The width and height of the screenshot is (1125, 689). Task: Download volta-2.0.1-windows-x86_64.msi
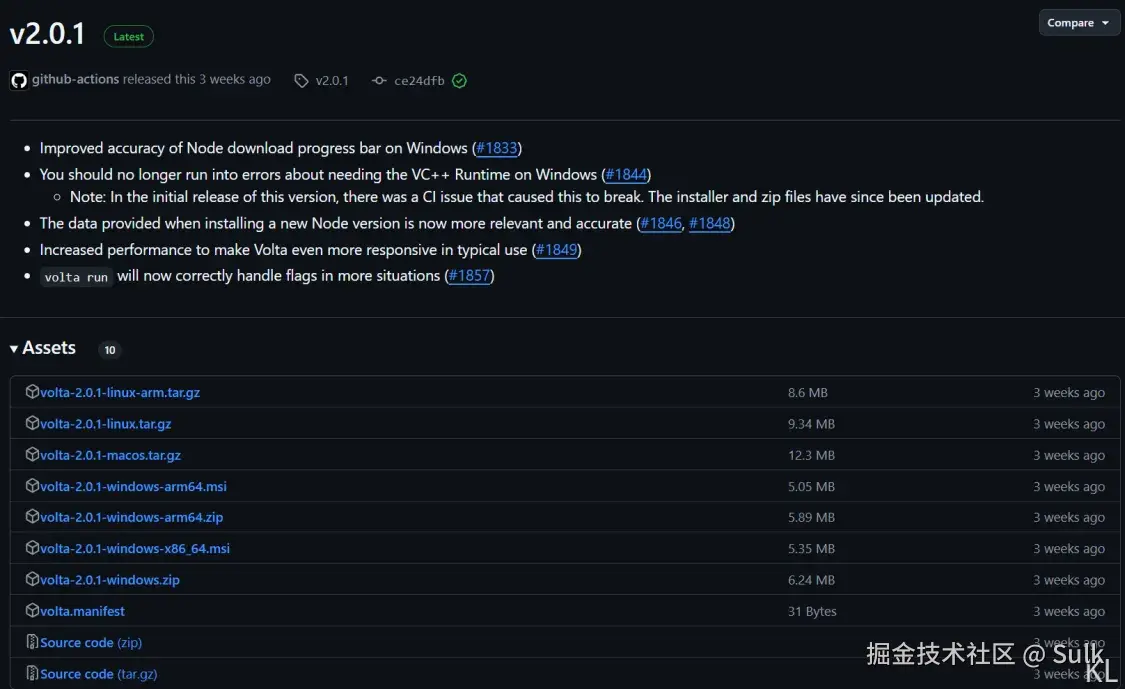tap(135, 549)
